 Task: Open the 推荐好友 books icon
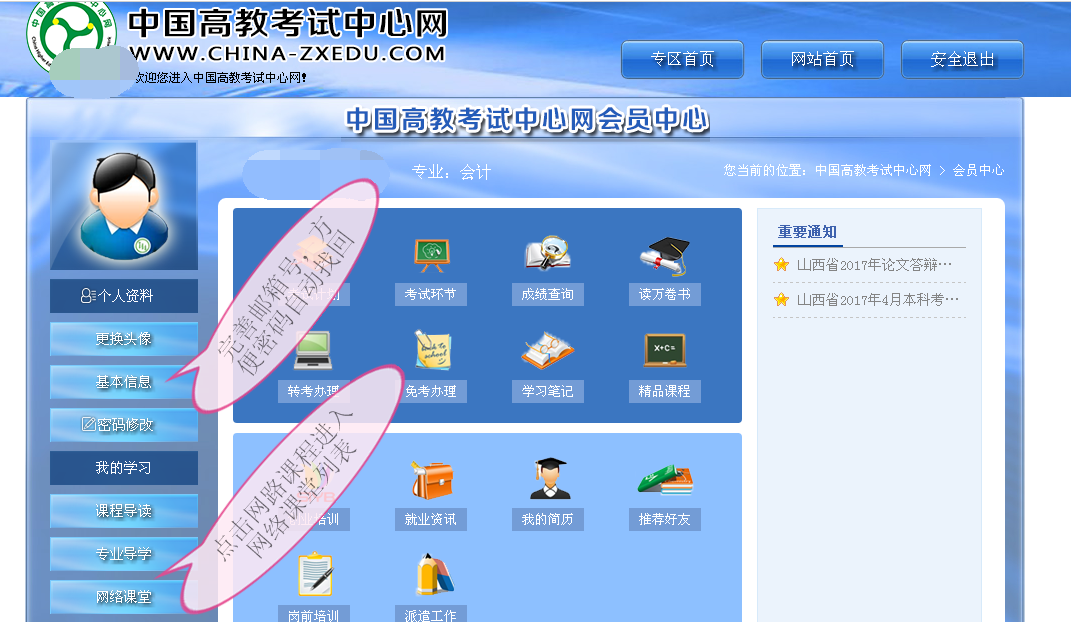point(664,480)
